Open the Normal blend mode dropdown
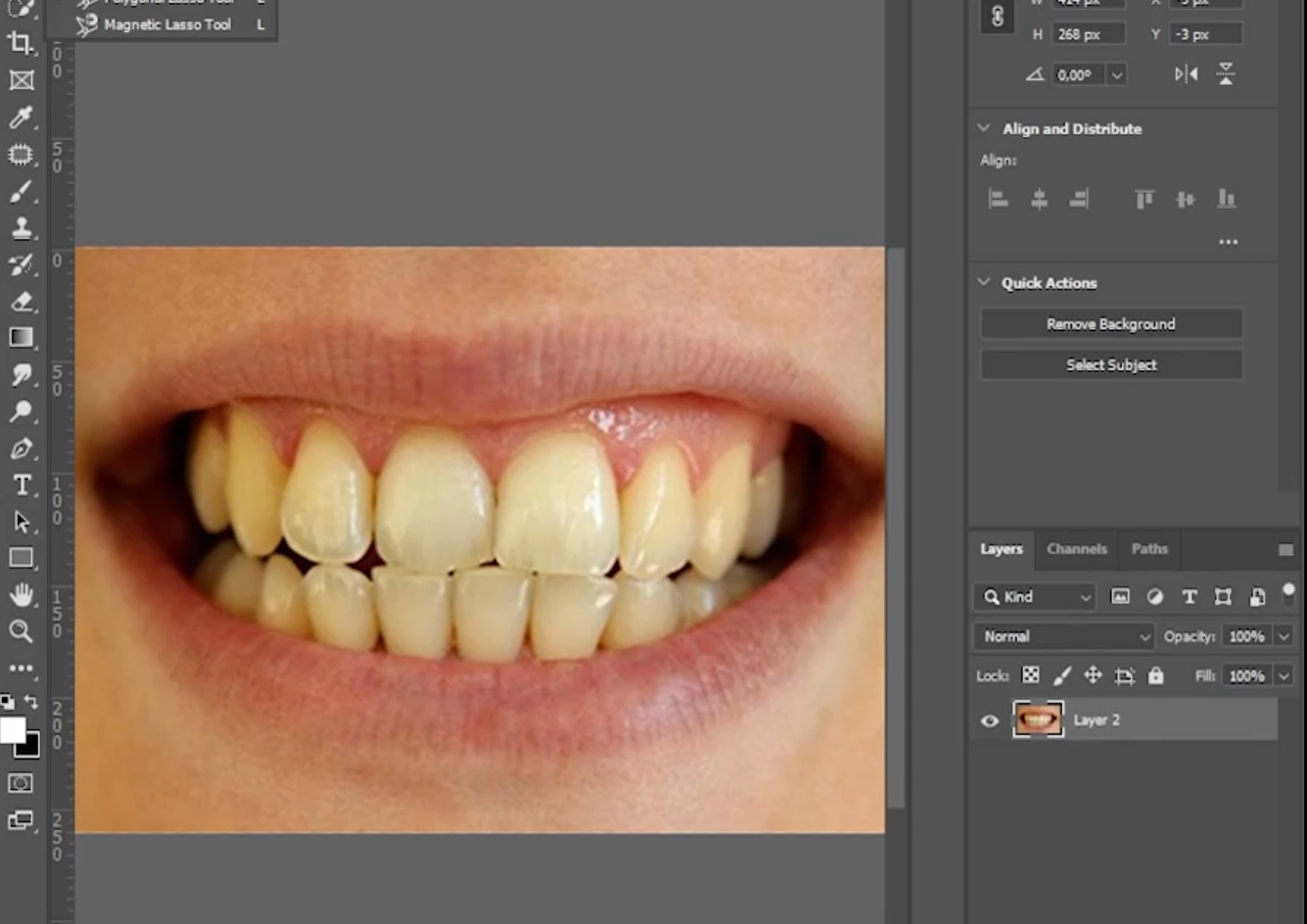The height and width of the screenshot is (924, 1307). 1063,636
